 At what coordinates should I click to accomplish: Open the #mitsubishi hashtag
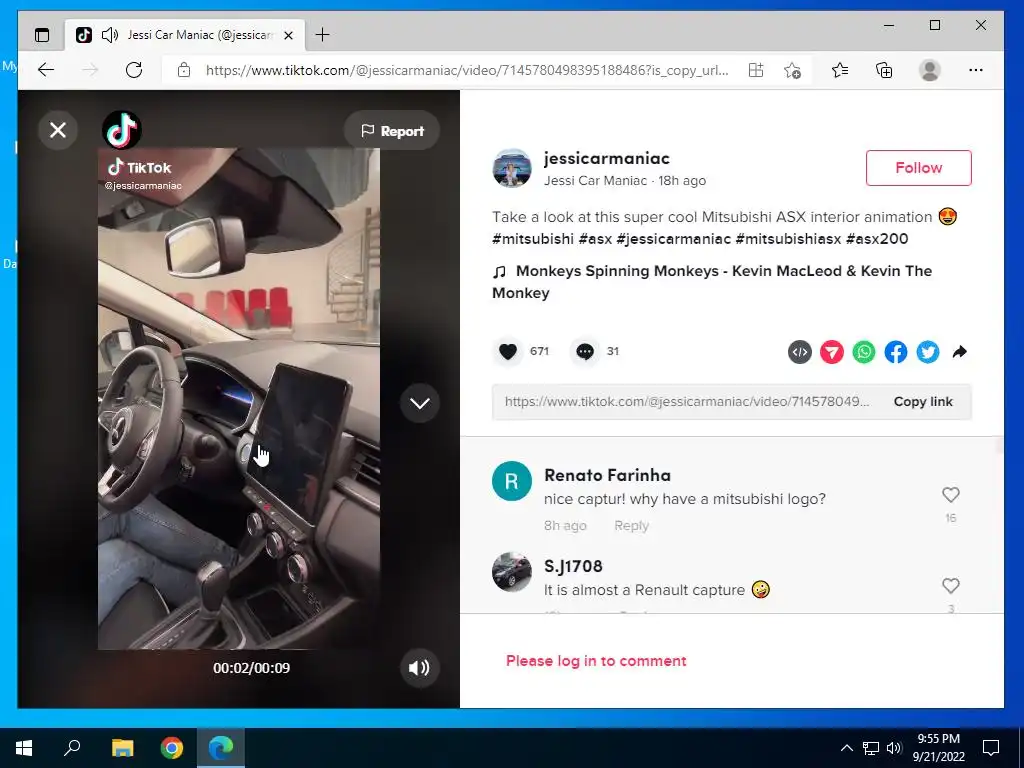pyautogui.click(x=533, y=239)
